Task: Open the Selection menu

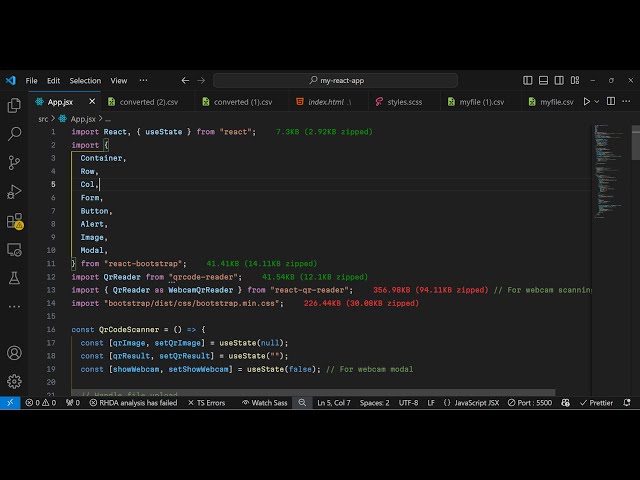Action: pos(85,81)
